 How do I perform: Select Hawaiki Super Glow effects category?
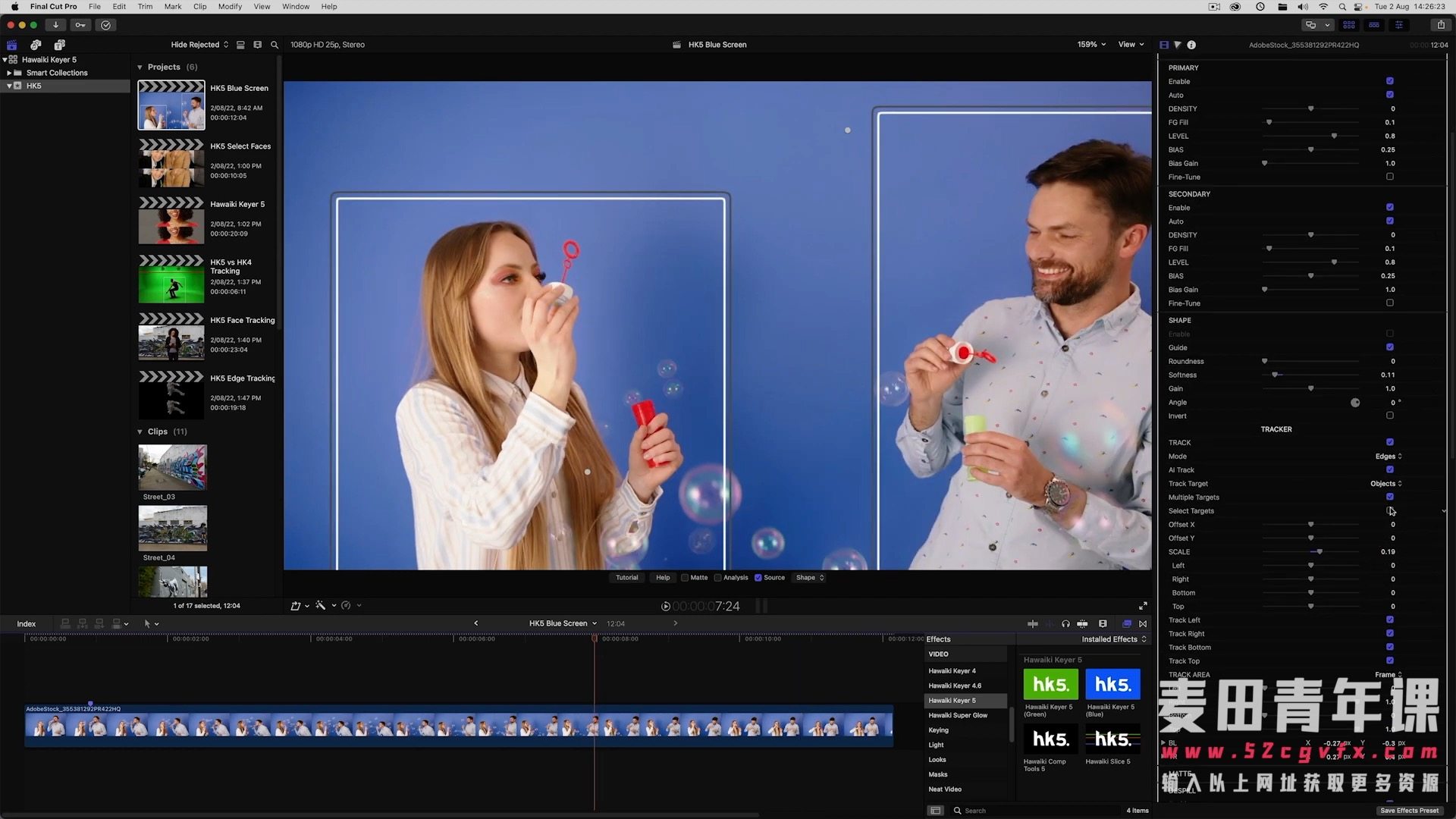pos(958,715)
